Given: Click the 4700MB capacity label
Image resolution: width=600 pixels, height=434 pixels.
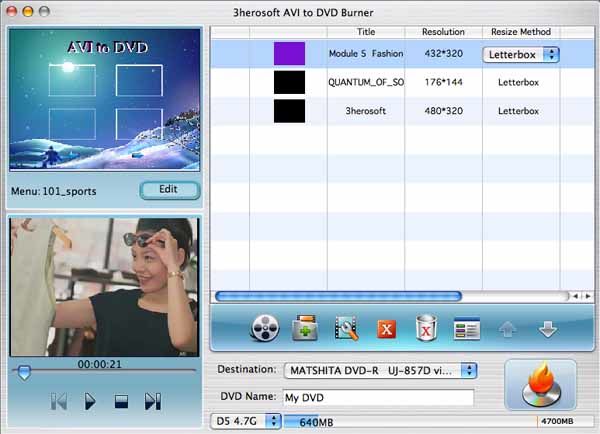Looking at the screenshot, I should (x=557, y=421).
